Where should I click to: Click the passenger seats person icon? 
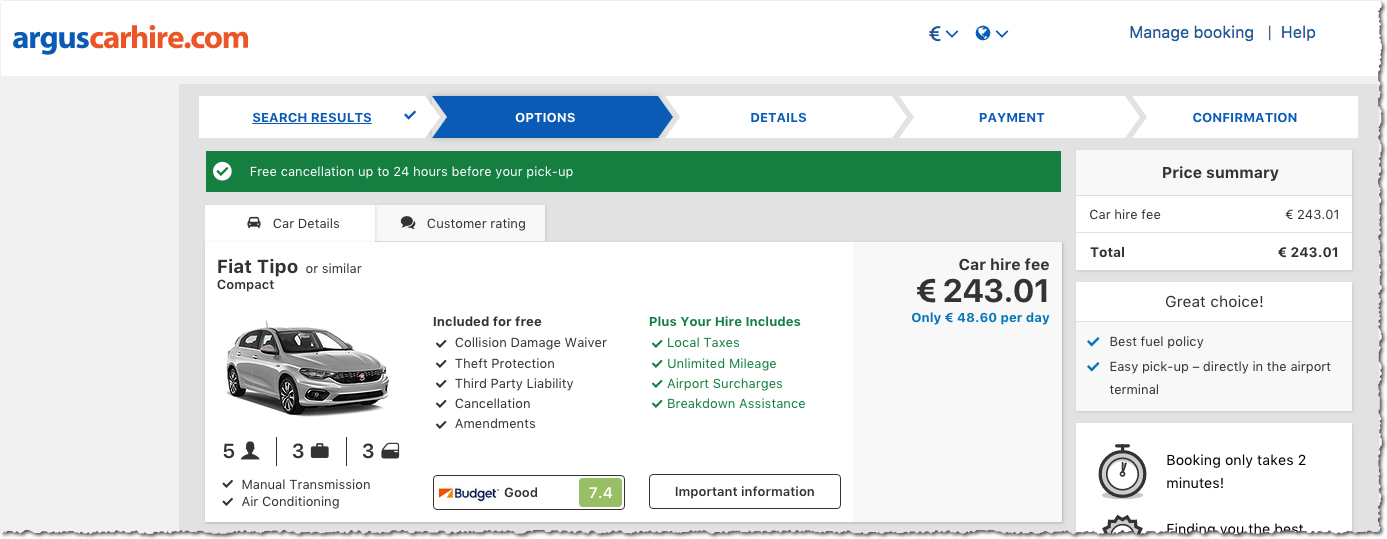[x=250, y=451]
